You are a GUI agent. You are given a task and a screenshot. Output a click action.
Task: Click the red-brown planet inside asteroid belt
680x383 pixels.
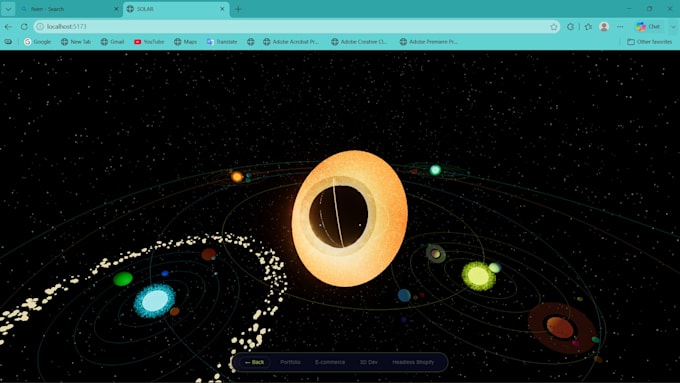[209, 254]
